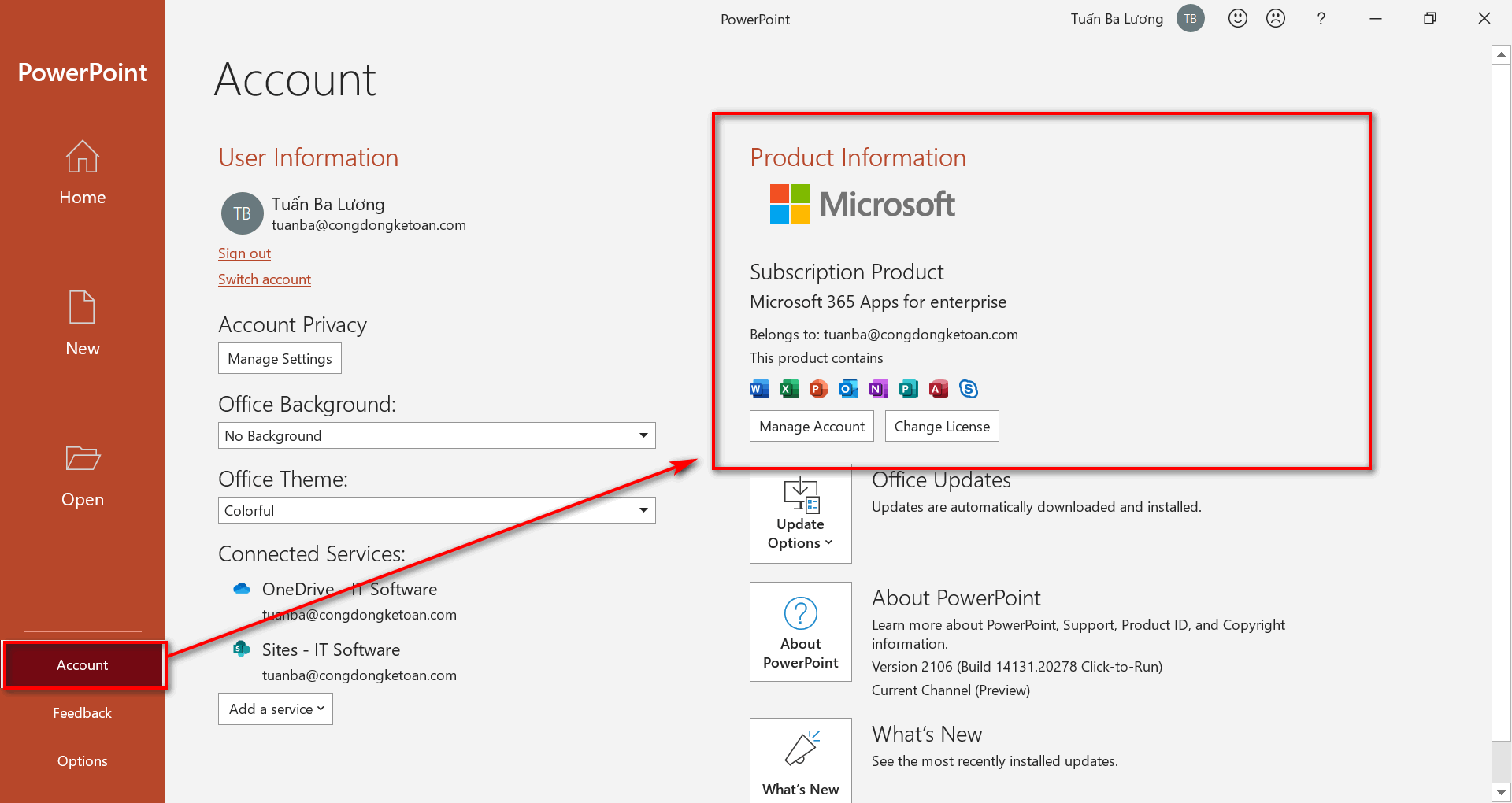Screen dimensions: 1512x803
Task: Restore down the PowerPoint window
Action: (1430, 19)
